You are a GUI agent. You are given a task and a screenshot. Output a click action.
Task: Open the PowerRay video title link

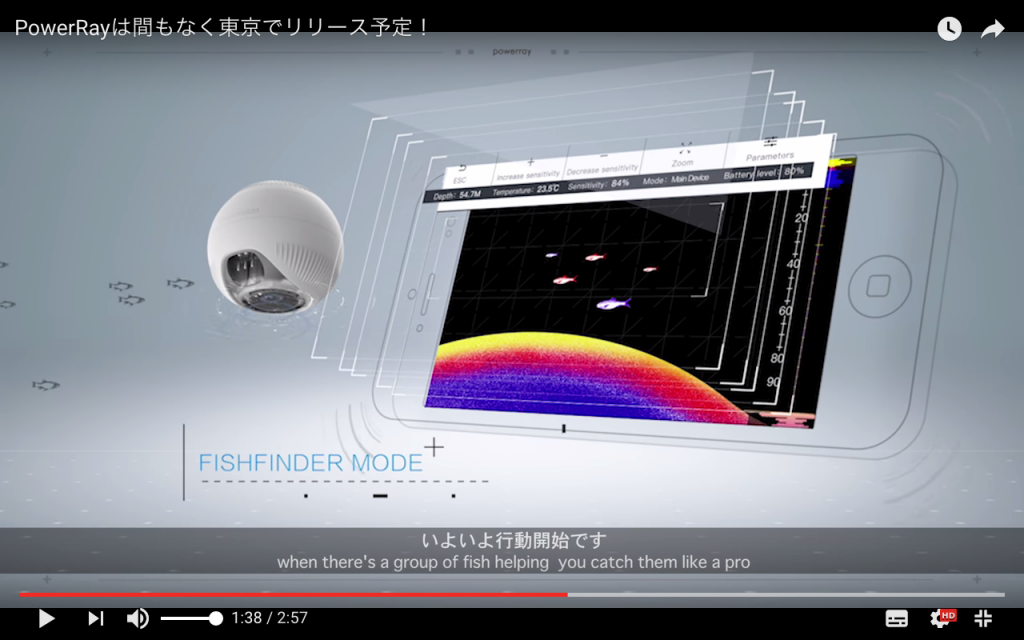(x=222, y=27)
